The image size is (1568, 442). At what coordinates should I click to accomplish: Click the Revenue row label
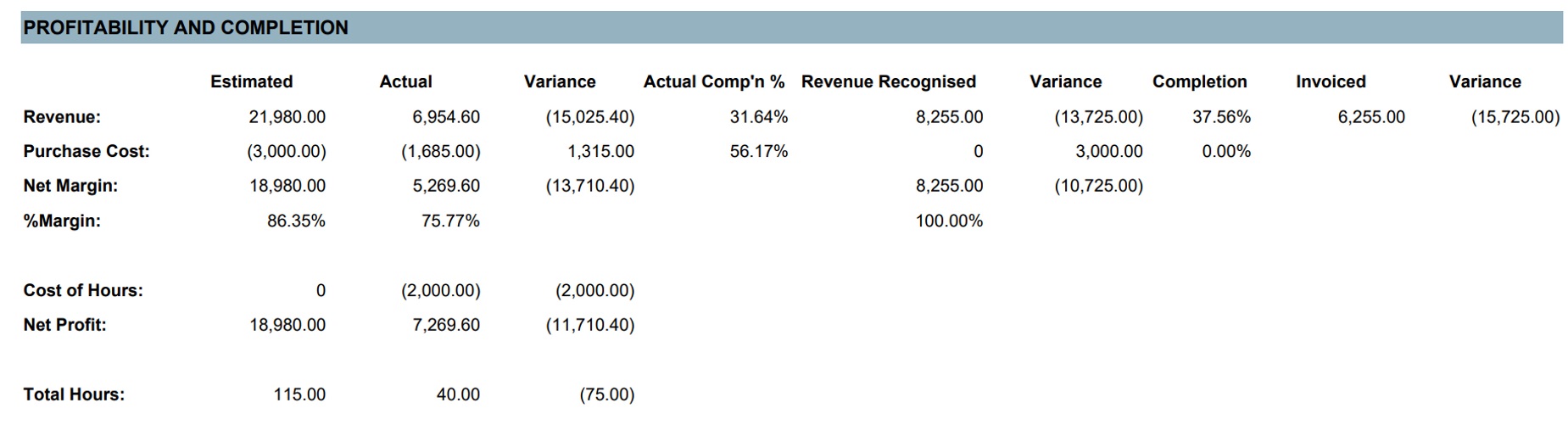click(x=62, y=117)
